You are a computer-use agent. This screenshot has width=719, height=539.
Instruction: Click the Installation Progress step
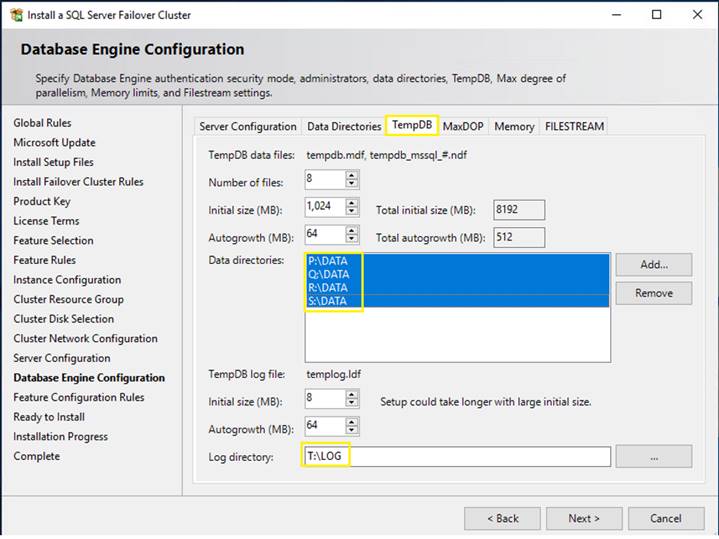pos(61,437)
